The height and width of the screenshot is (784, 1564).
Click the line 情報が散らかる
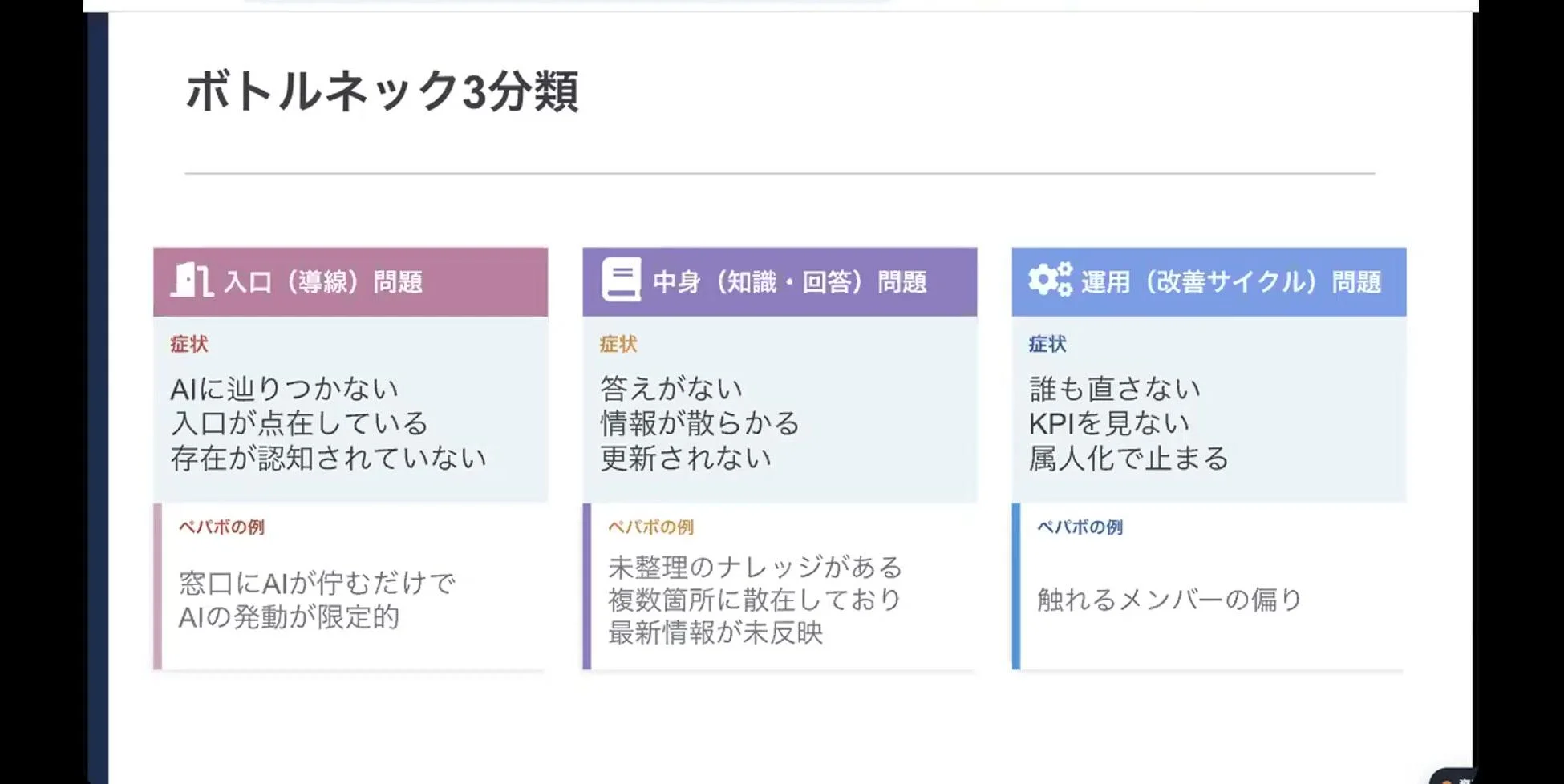[x=700, y=423]
